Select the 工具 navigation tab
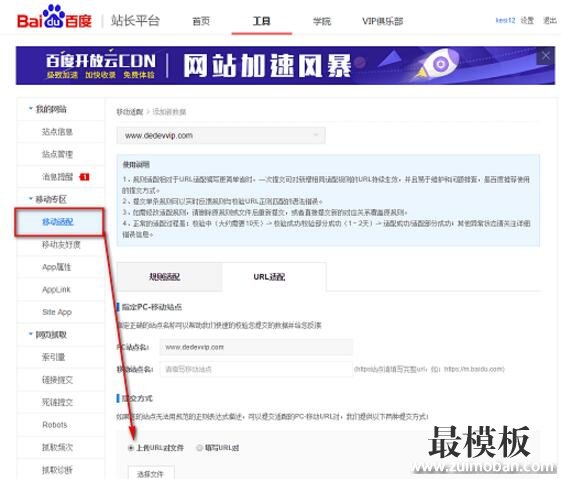The height and width of the screenshot is (479, 562). coord(261,22)
